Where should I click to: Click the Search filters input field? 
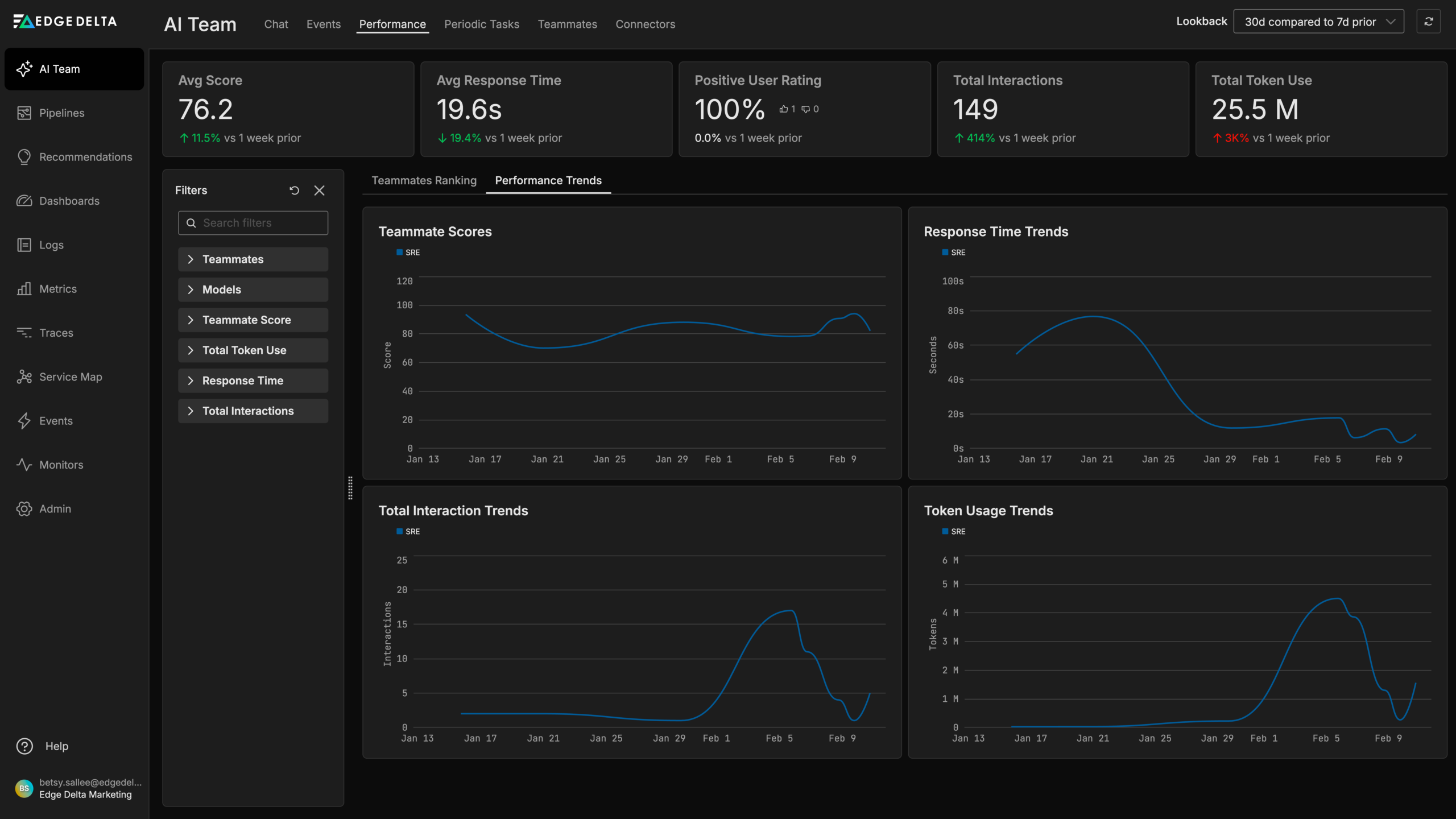point(253,222)
